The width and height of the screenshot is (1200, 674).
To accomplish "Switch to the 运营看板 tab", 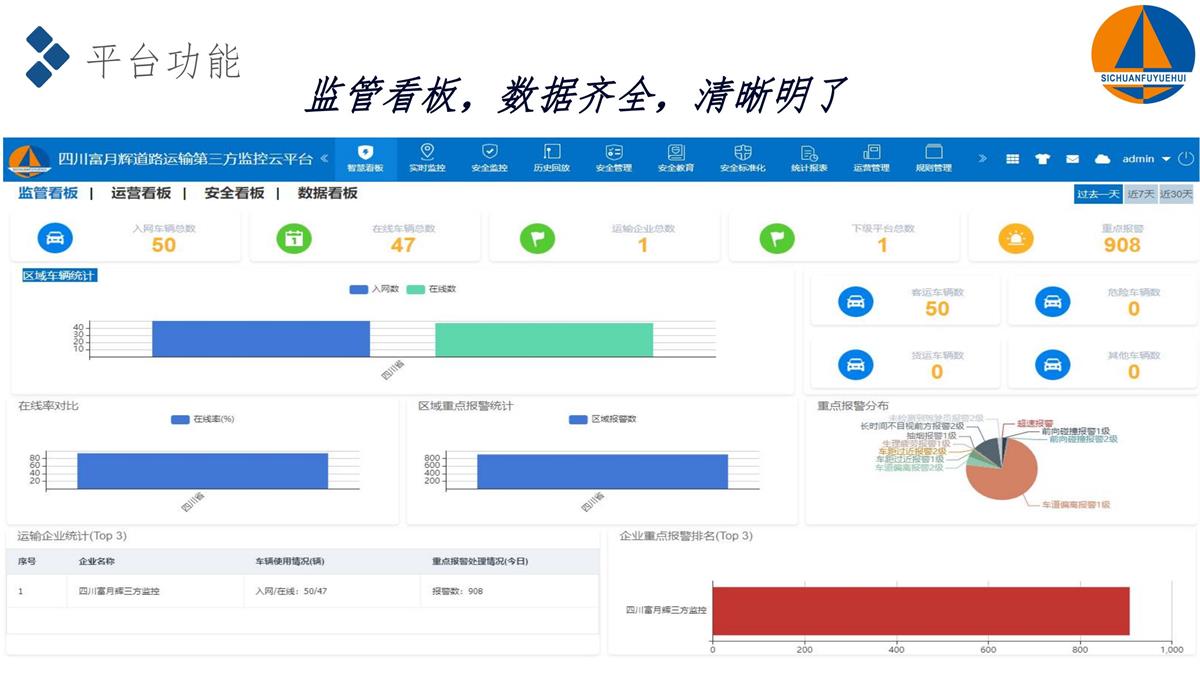I will click(141, 193).
